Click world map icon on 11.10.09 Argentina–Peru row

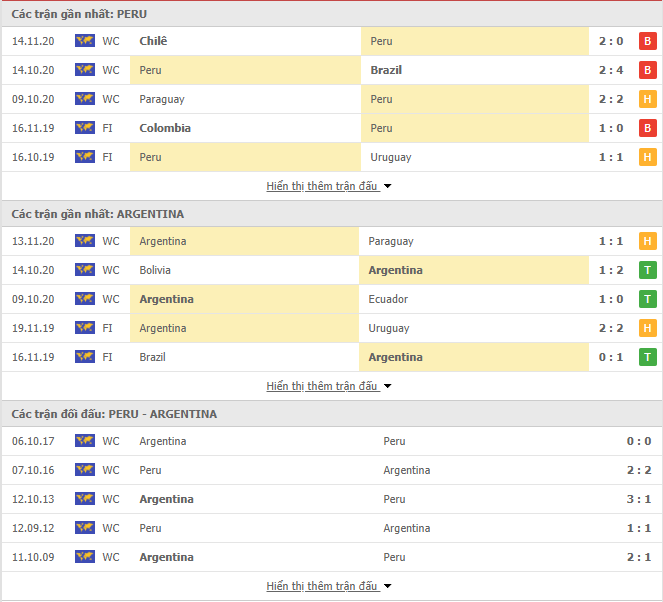click(x=85, y=557)
